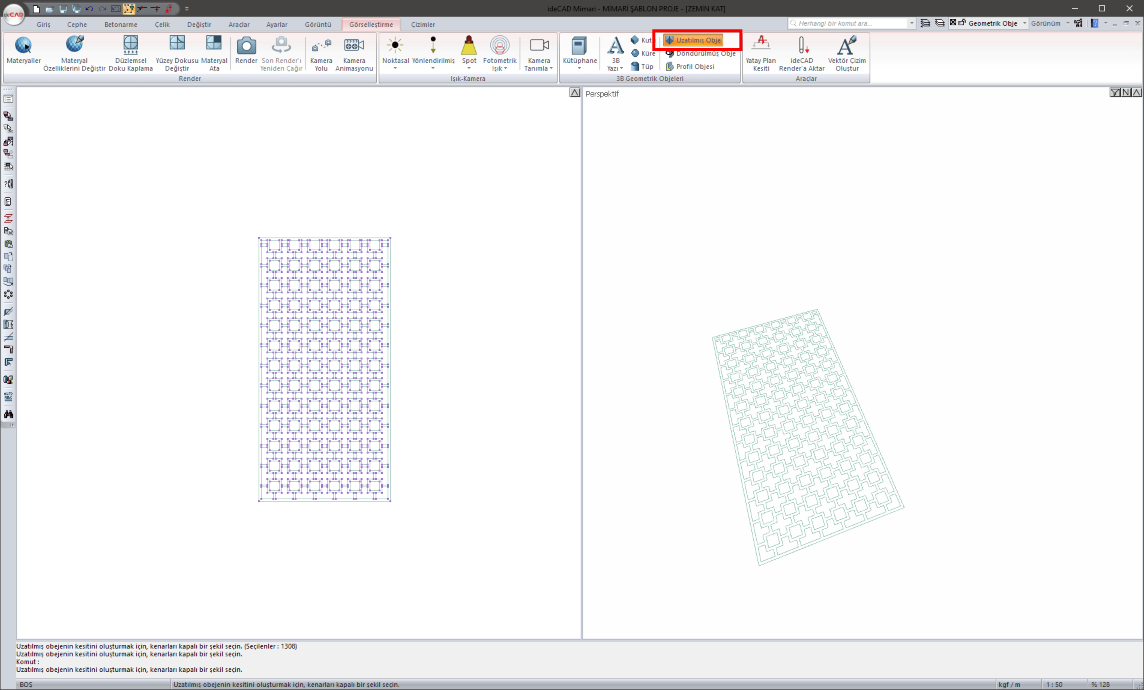Open the Kamera Animasyonu tool
1144x690 pixels.
(x=353, y=51)
